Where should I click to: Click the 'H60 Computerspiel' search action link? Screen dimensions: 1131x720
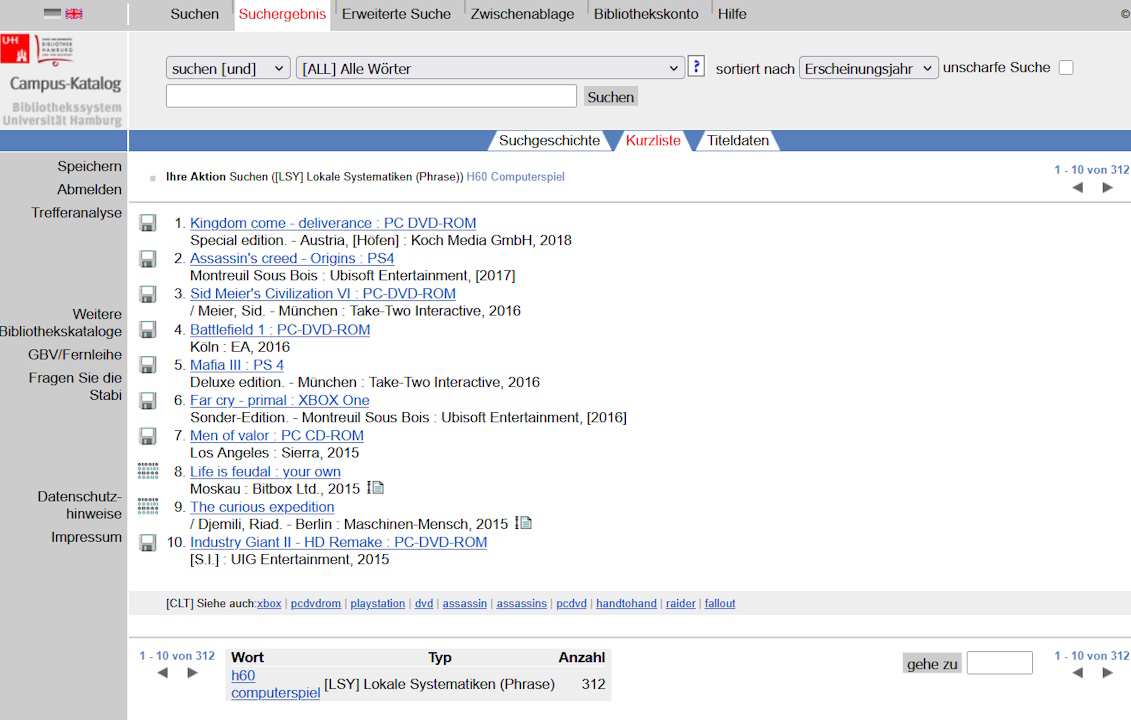(515, 177)
